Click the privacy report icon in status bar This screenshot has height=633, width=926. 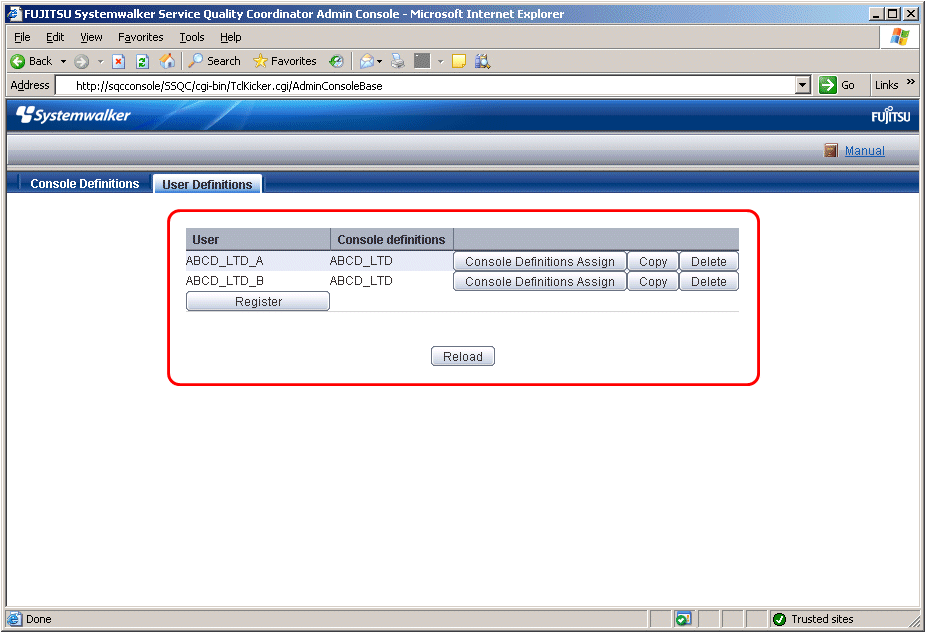[x=683, y=619]
